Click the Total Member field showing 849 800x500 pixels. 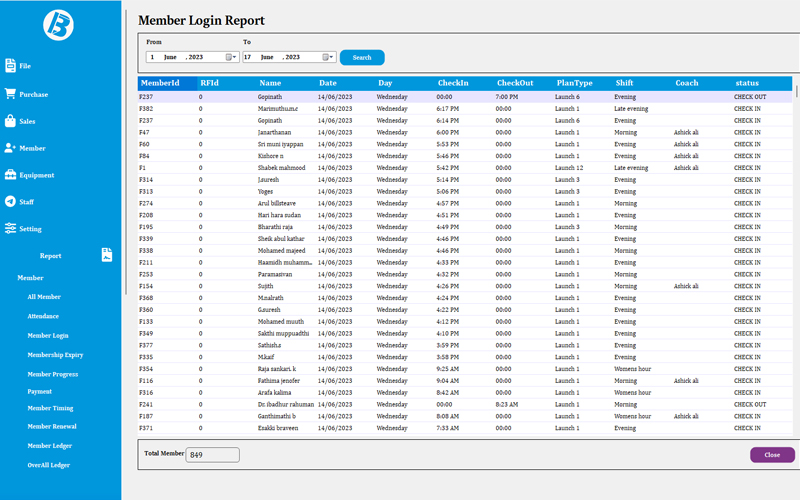coord(212,455)
